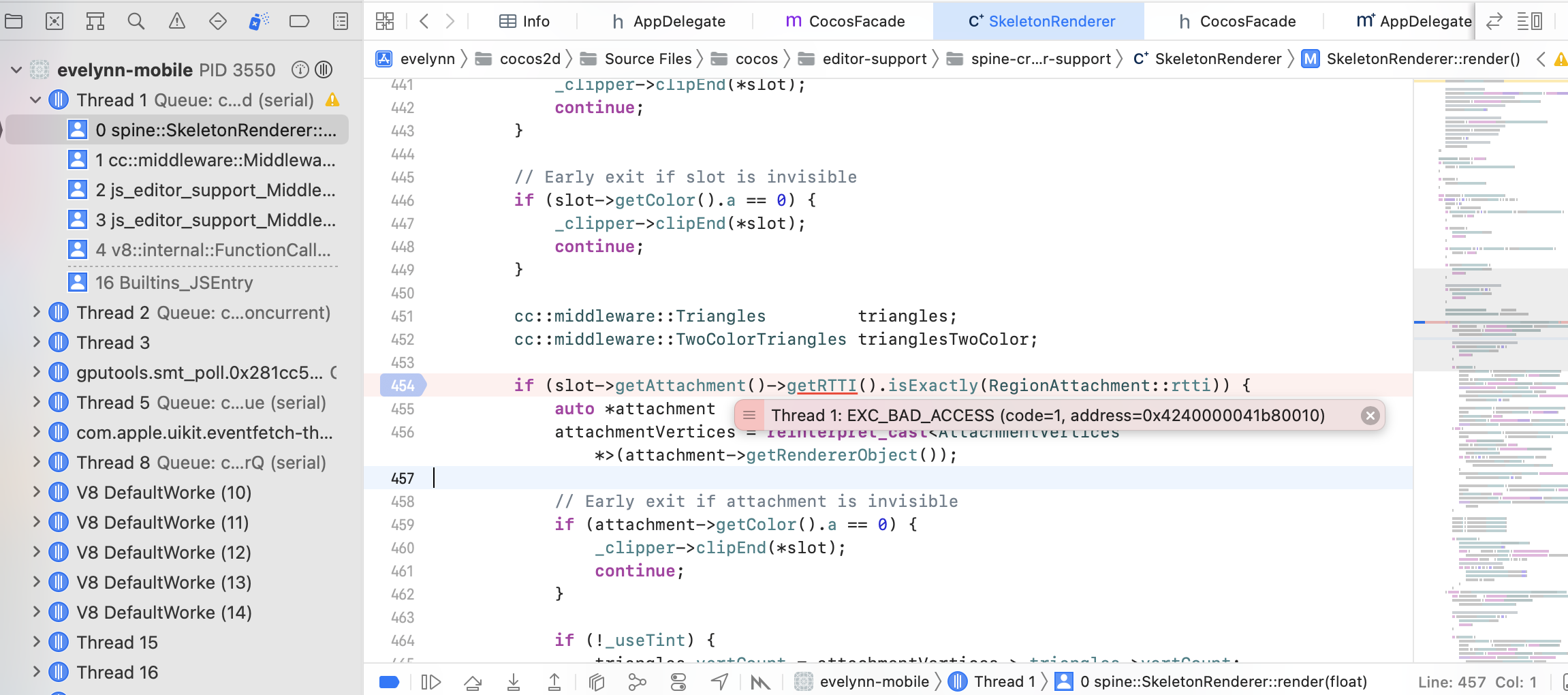Open the Report navigator
Screen dimensions: 1568x695
pyautogui.click(x=341, y=21)
